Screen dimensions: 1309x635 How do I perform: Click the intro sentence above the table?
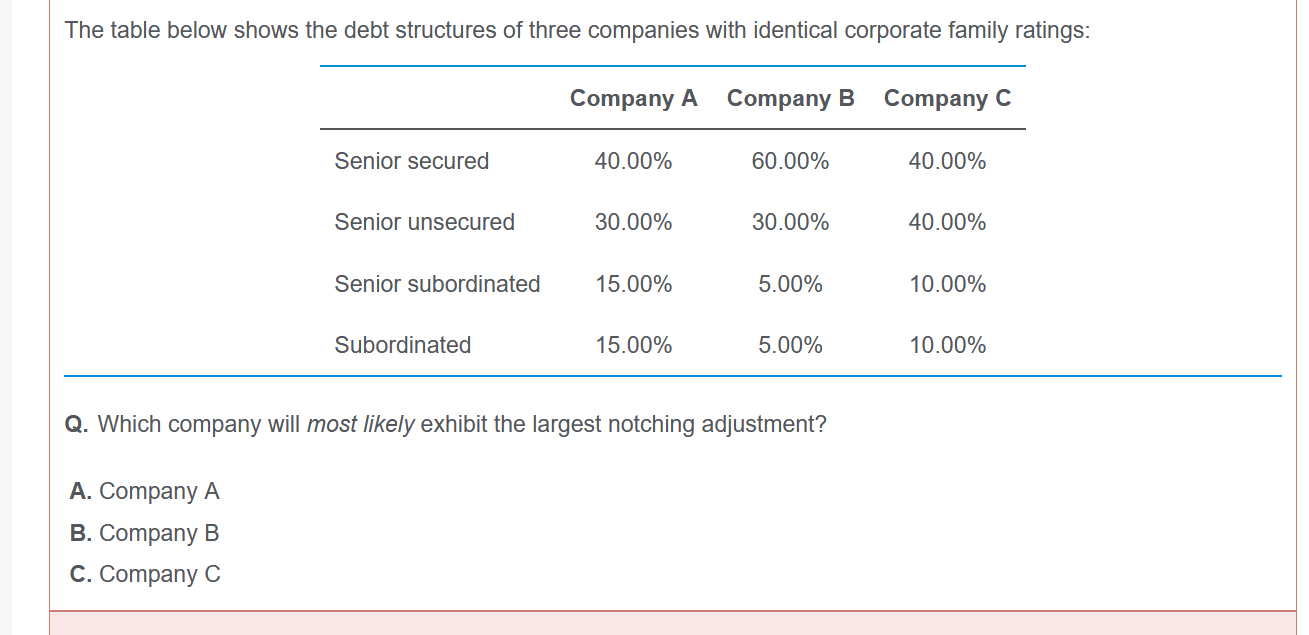pyautogui.click(x=577, y=30)
